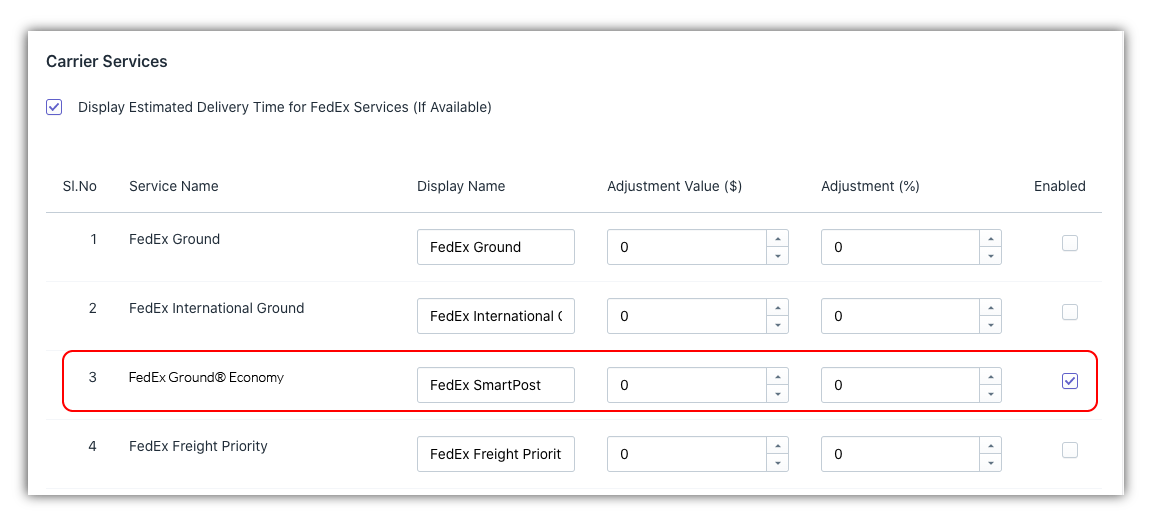This screenshot has height=530, width=1166.
Task: Decrease FedEx Ground Economy adjustment percent
Action: (x=991, y=394)
